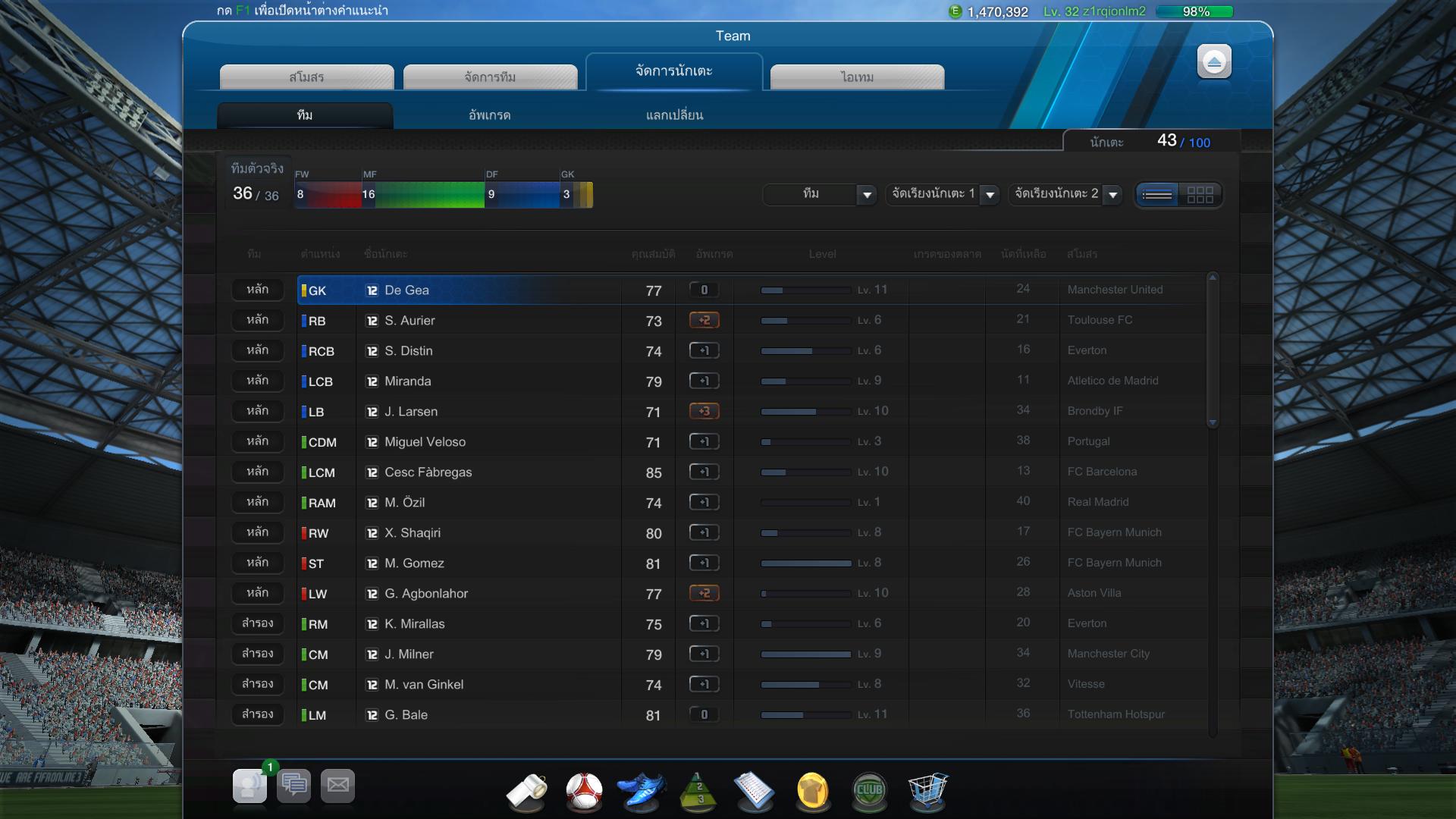Viewport: 1456px width, 819px height.
Task: Switch to the สโมสร tab
Action: coord(306,77)
